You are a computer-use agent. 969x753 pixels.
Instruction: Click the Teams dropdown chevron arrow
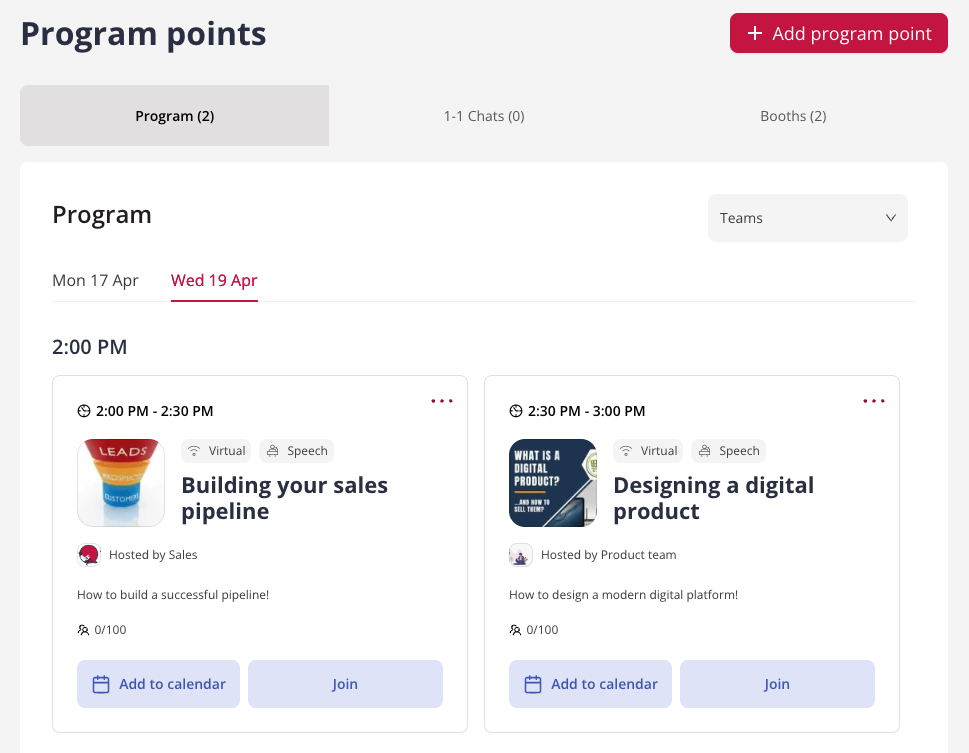click(x=891, y=218)
